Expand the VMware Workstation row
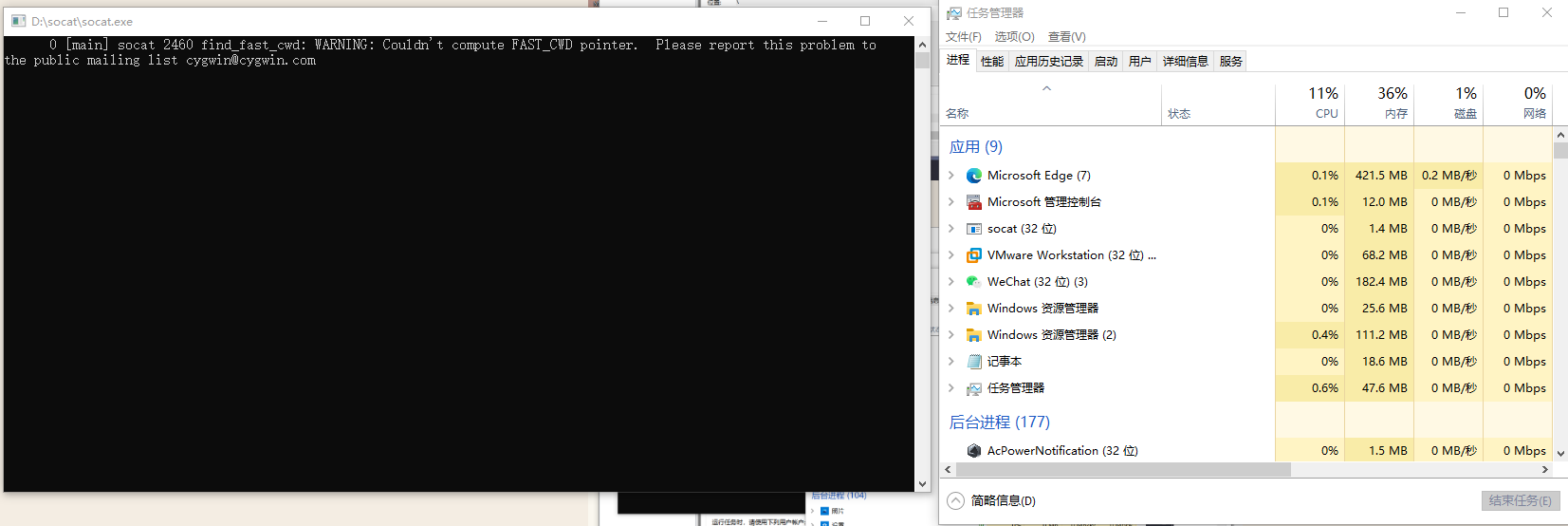Viewport: 1568px width, 526px height. click(951, 255)
